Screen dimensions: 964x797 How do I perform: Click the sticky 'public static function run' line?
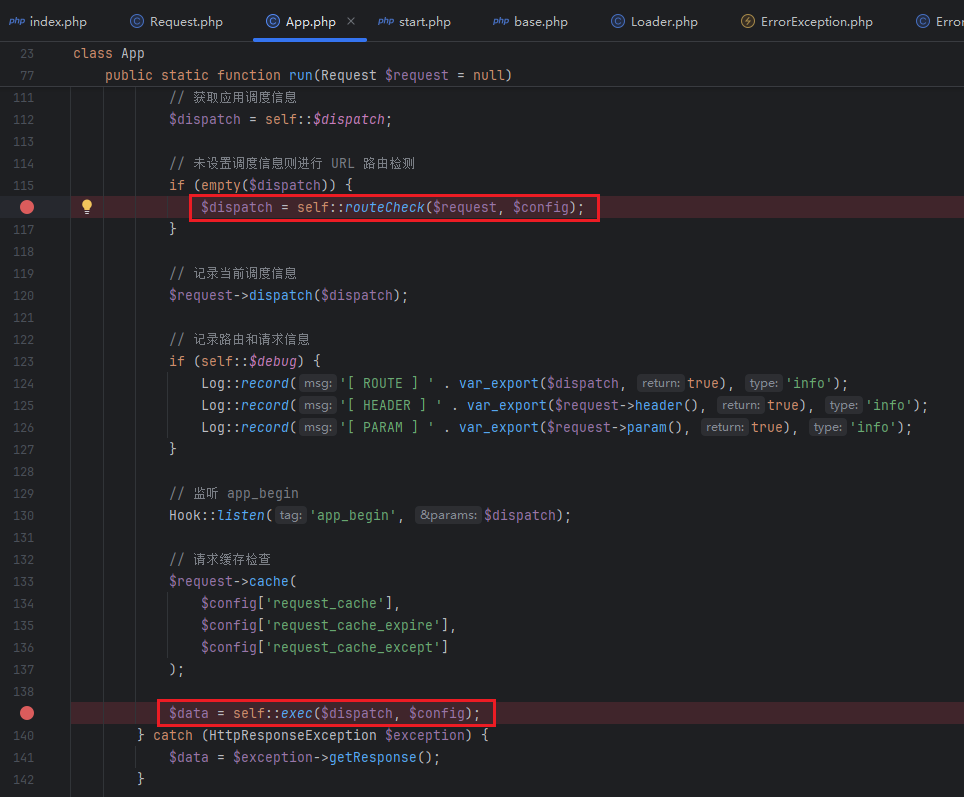[308, 75]
